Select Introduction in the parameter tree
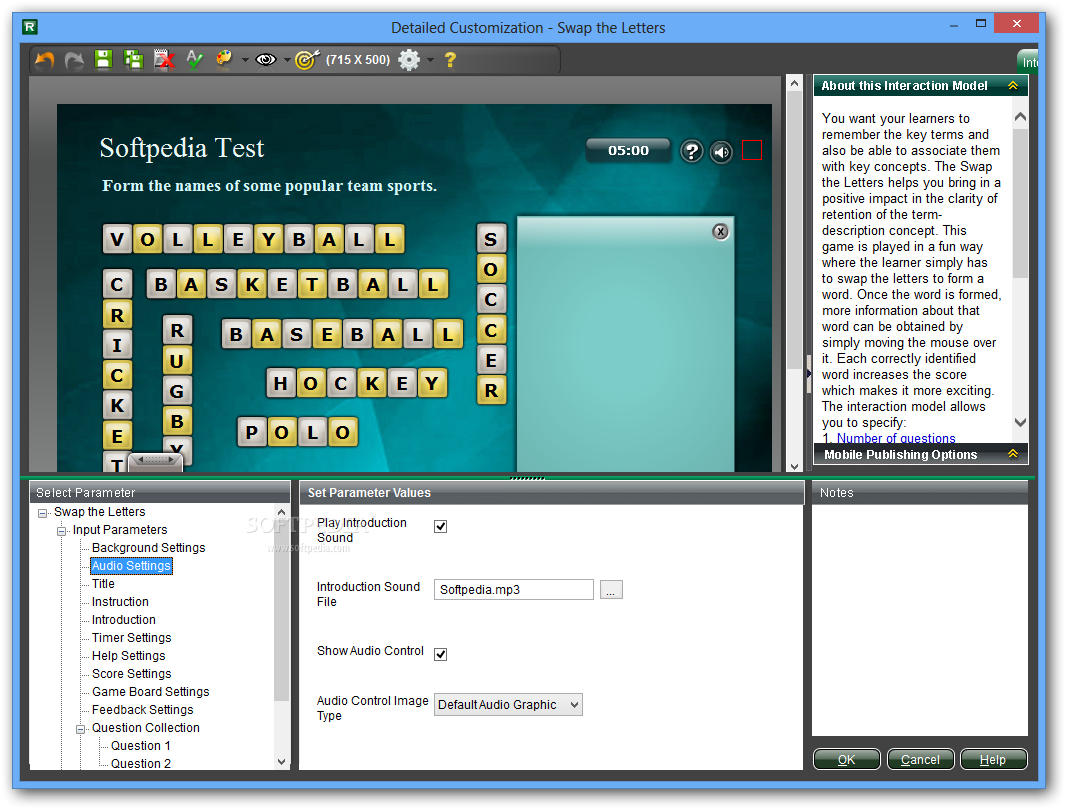This screenshot has height=809, width=1066. (x=124, y=620)
